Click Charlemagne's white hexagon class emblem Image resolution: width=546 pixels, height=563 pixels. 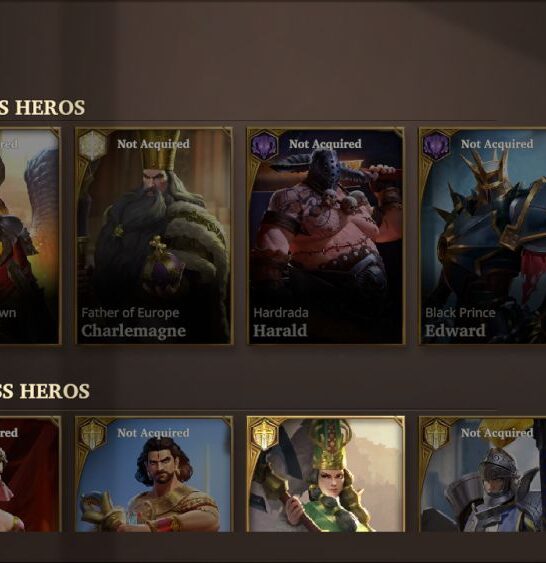[x=93, y=145]
